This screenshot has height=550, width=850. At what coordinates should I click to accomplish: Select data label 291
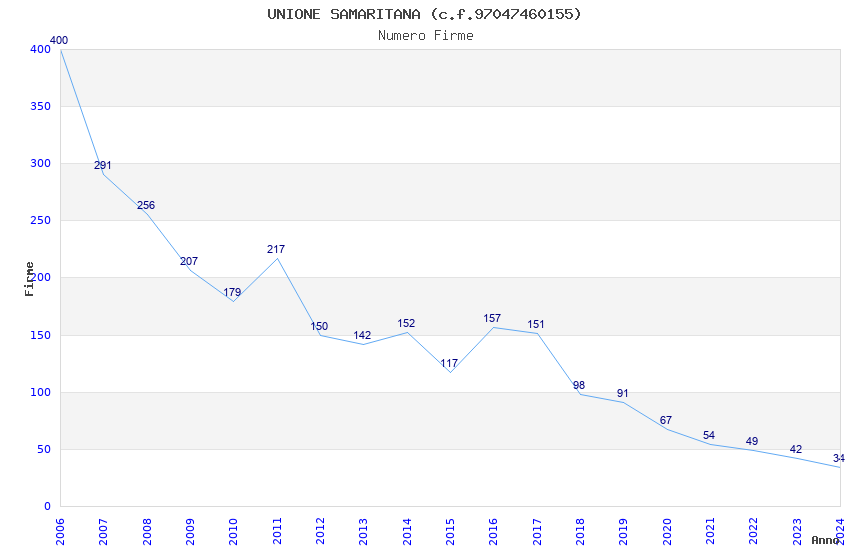(x=102, y=165)
